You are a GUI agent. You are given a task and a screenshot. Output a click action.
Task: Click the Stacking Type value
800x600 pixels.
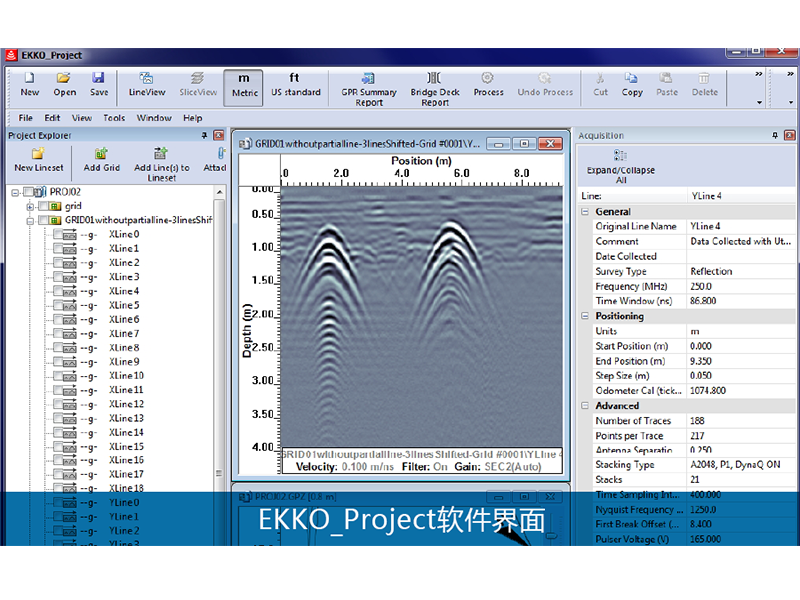coord(735,465)
